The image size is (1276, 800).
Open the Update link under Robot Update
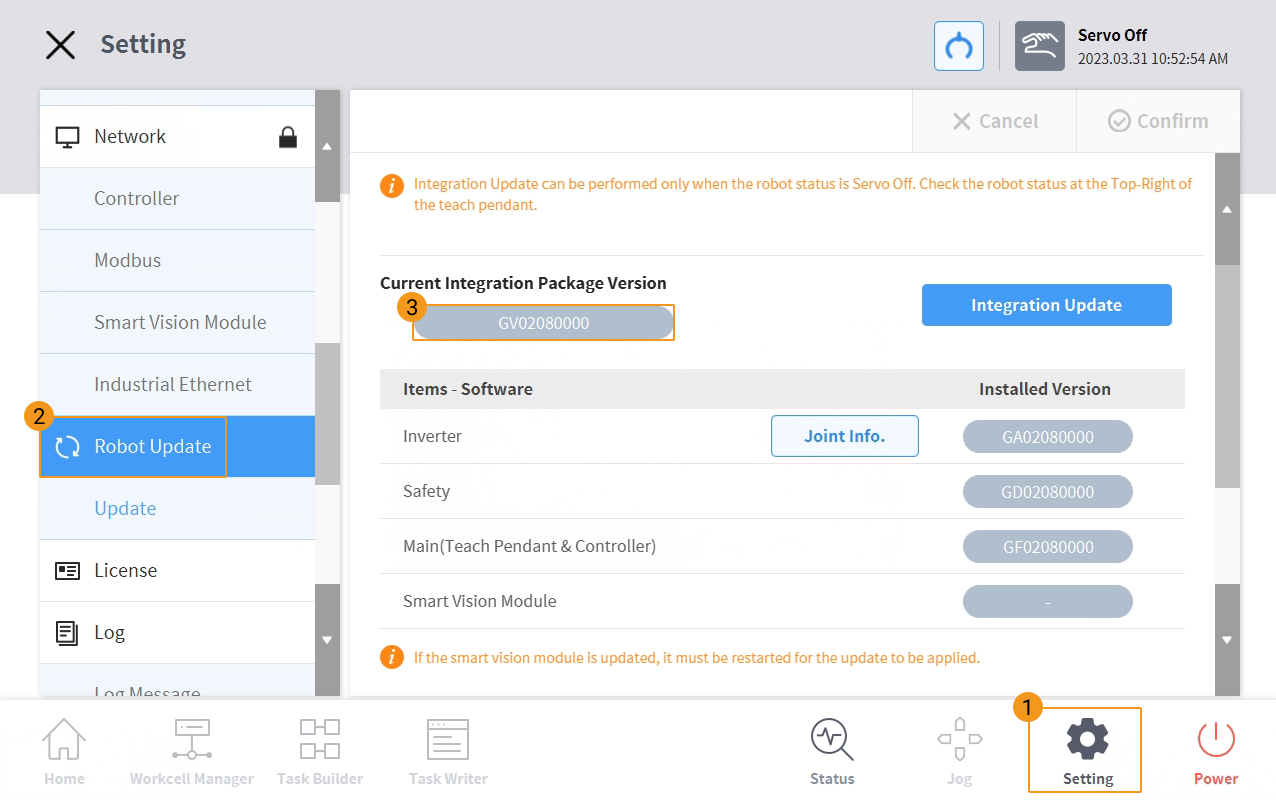pyautogui.click(x=125, y=509)
